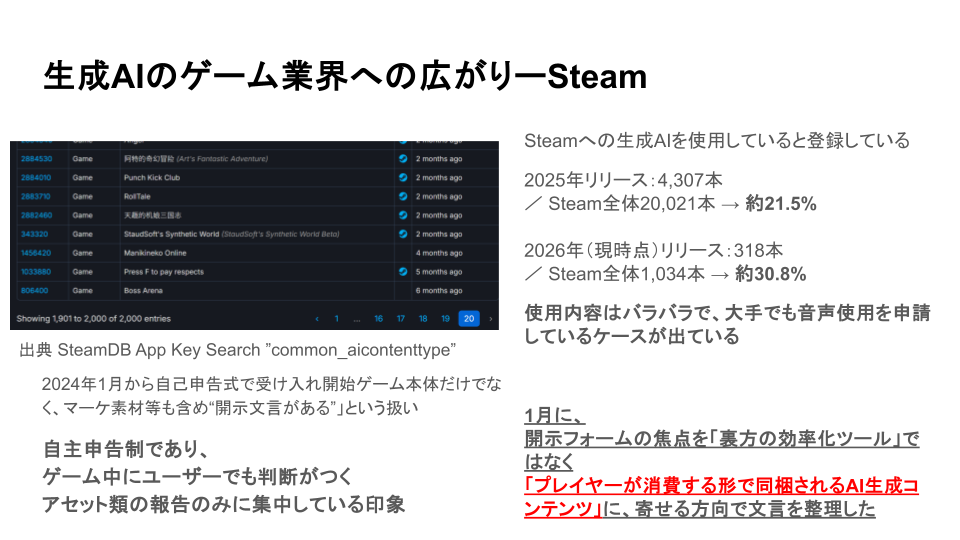This screenshot has height=540, width=960.
Task: Jump to pagination page 1
Action: [336, 319]
